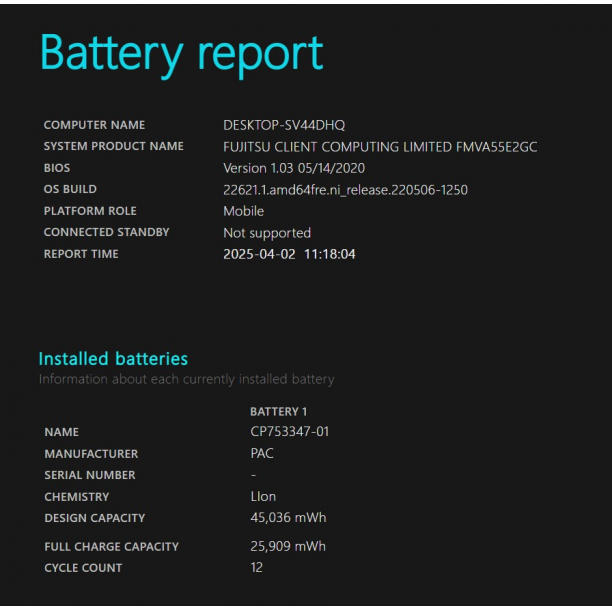Select the FULL CHARGE CAPACITY row label

(x=112, y=546)
